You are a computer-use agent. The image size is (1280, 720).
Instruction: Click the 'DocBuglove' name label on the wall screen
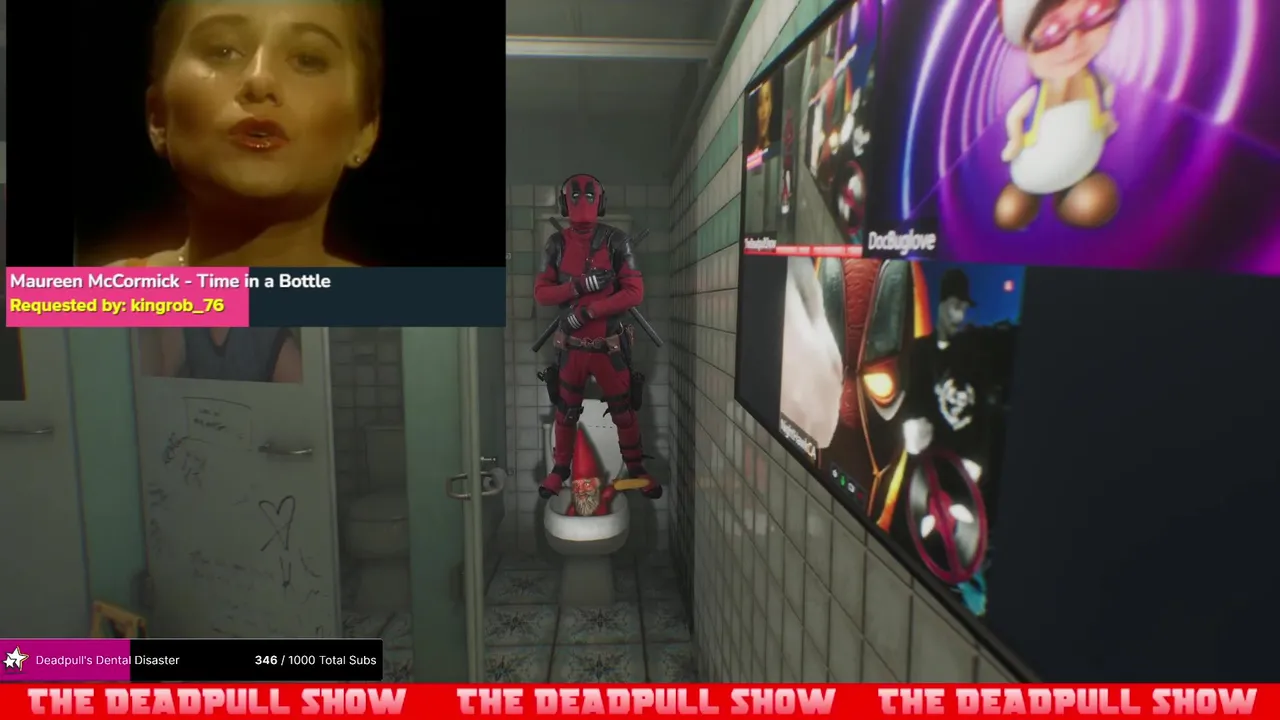click(901, 241)
